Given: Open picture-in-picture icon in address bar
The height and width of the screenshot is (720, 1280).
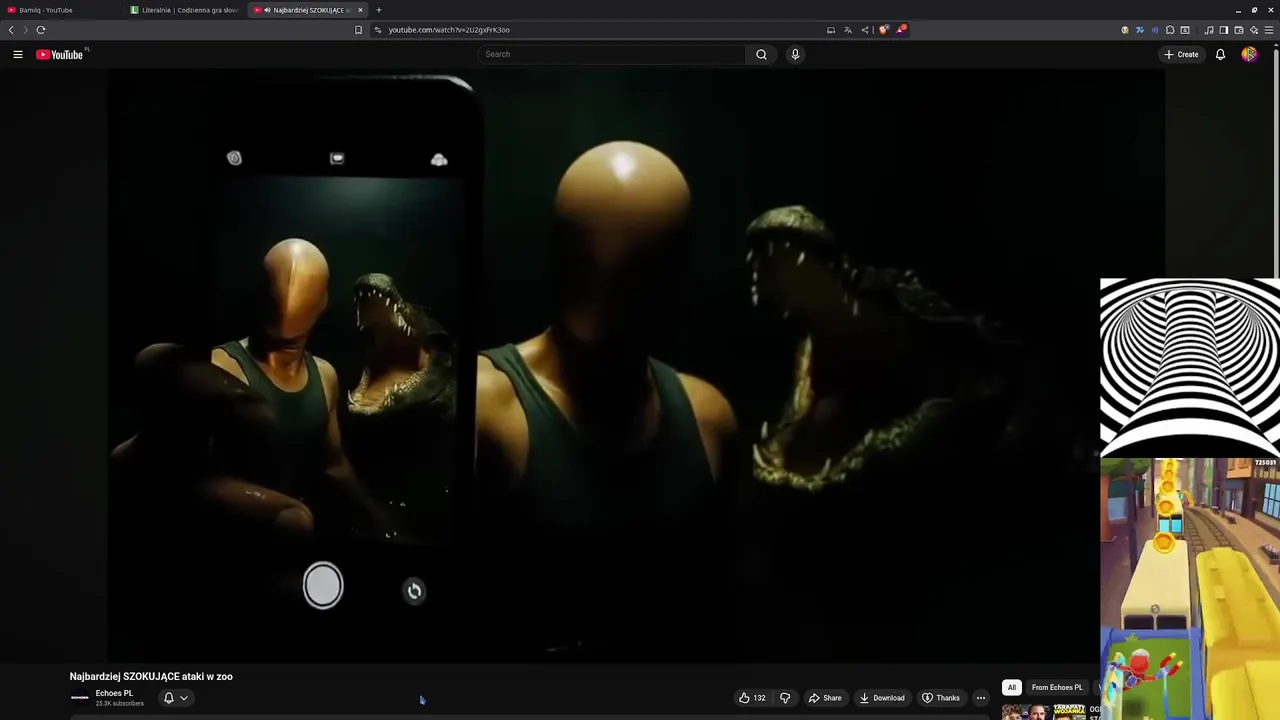Looking at the screenshot, I should pyautogui.click(x=830, y=30).
